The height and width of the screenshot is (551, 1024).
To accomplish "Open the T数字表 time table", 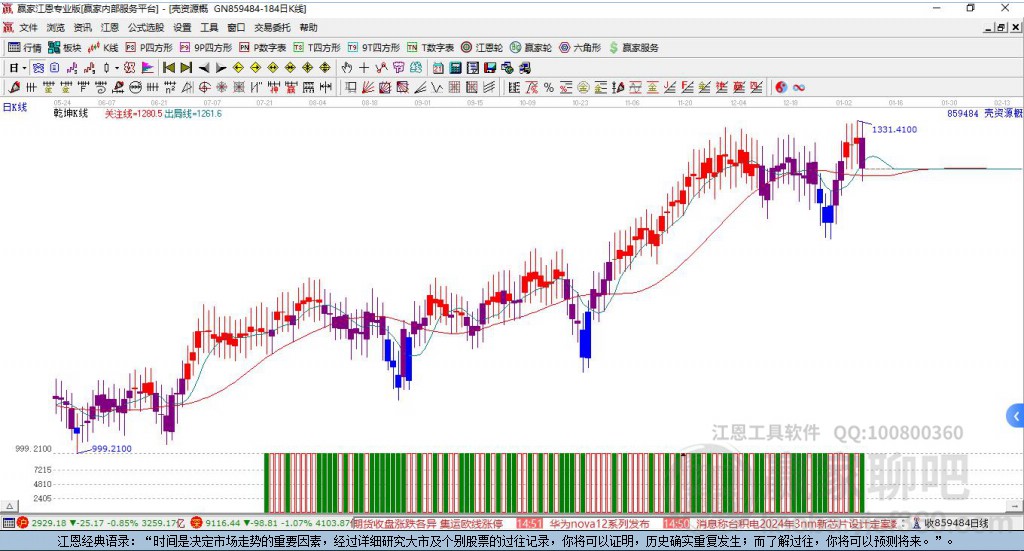I will pyautogui.click(x=430, y=48).
